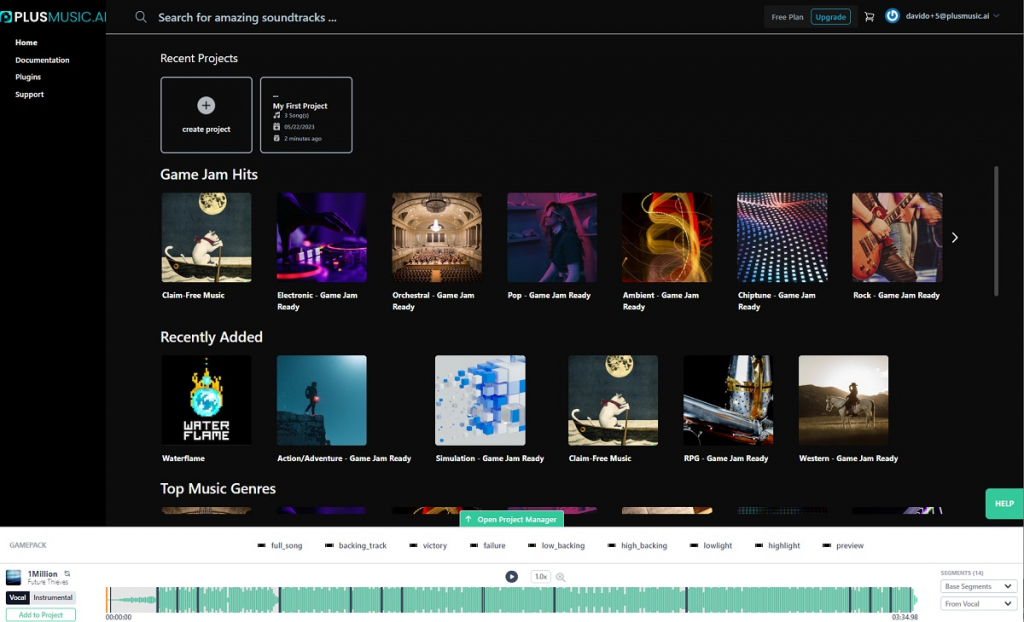The image size is (1024, 622).
Task: Open the Base Segments dropdown
Action: (x=979, y=587)
